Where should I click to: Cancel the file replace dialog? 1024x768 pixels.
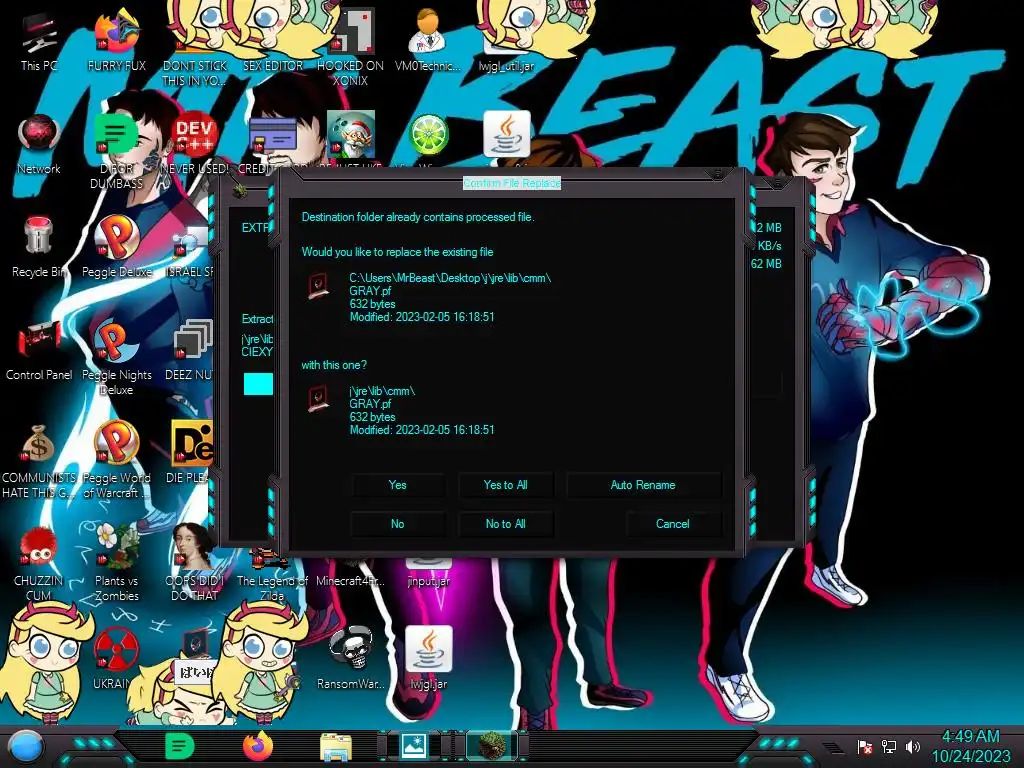pyautogui.click(x=673, y=524)
